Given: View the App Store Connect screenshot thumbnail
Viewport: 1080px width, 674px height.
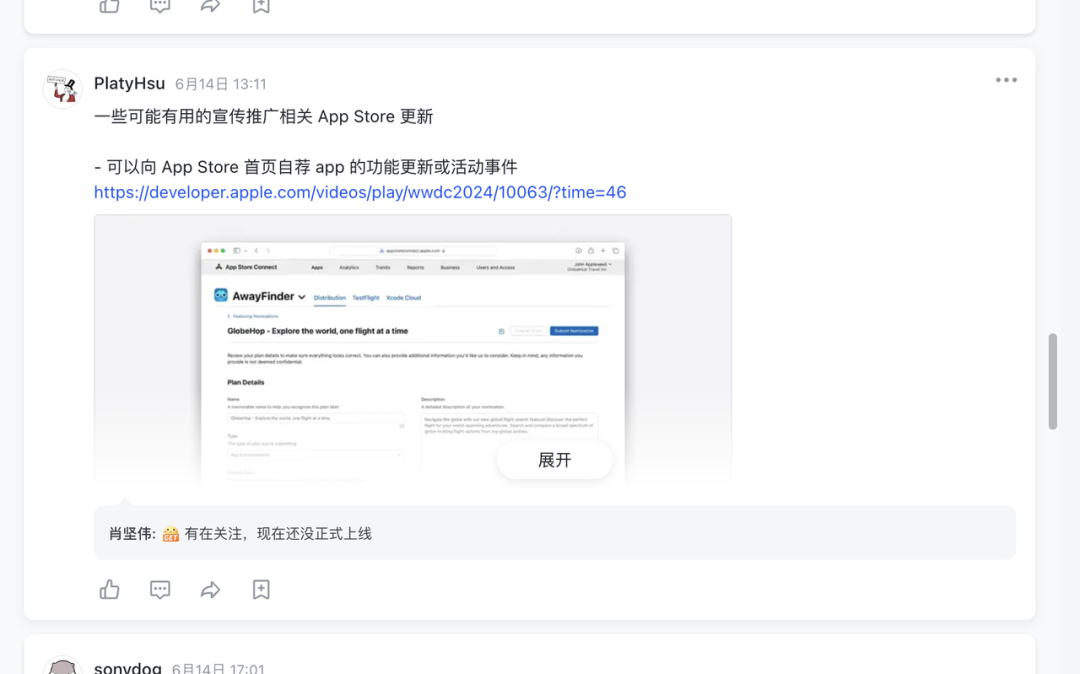Looking at the screenshot, I should (413, 349).
